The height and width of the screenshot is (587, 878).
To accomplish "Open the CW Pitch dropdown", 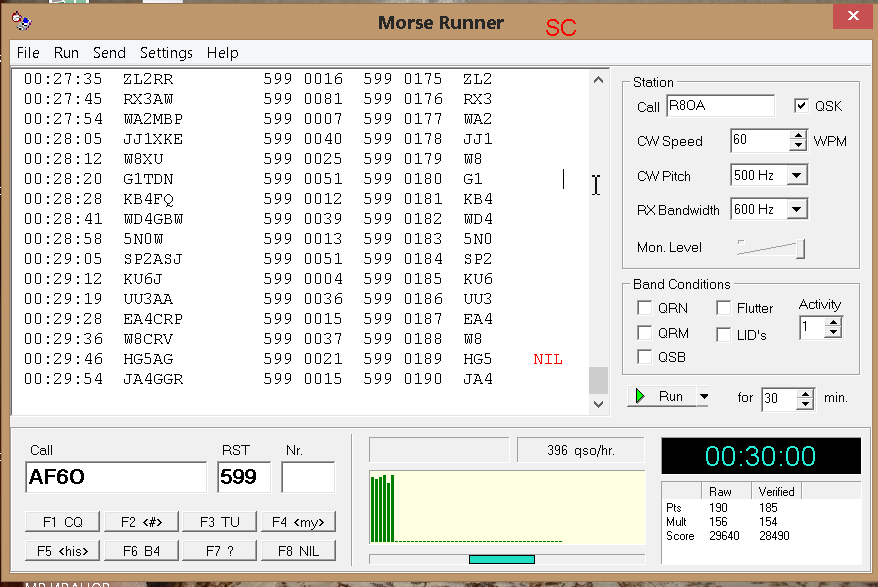I will click(x=796, y=176).
